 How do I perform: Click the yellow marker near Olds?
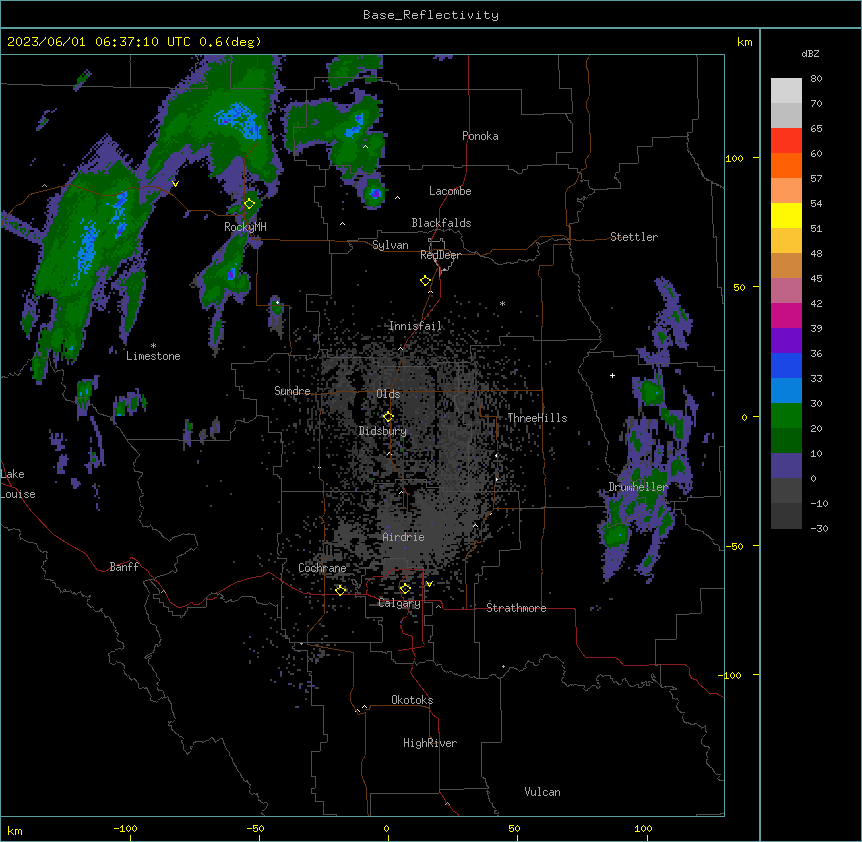point(388,416)
